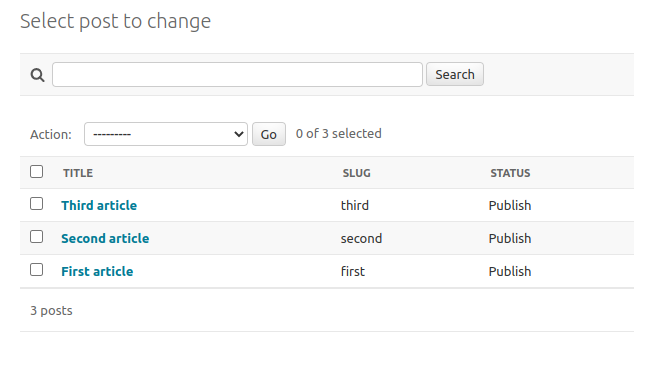Focus the post search text field
Screen dimensions: 663x372
(x=237, y=74)
